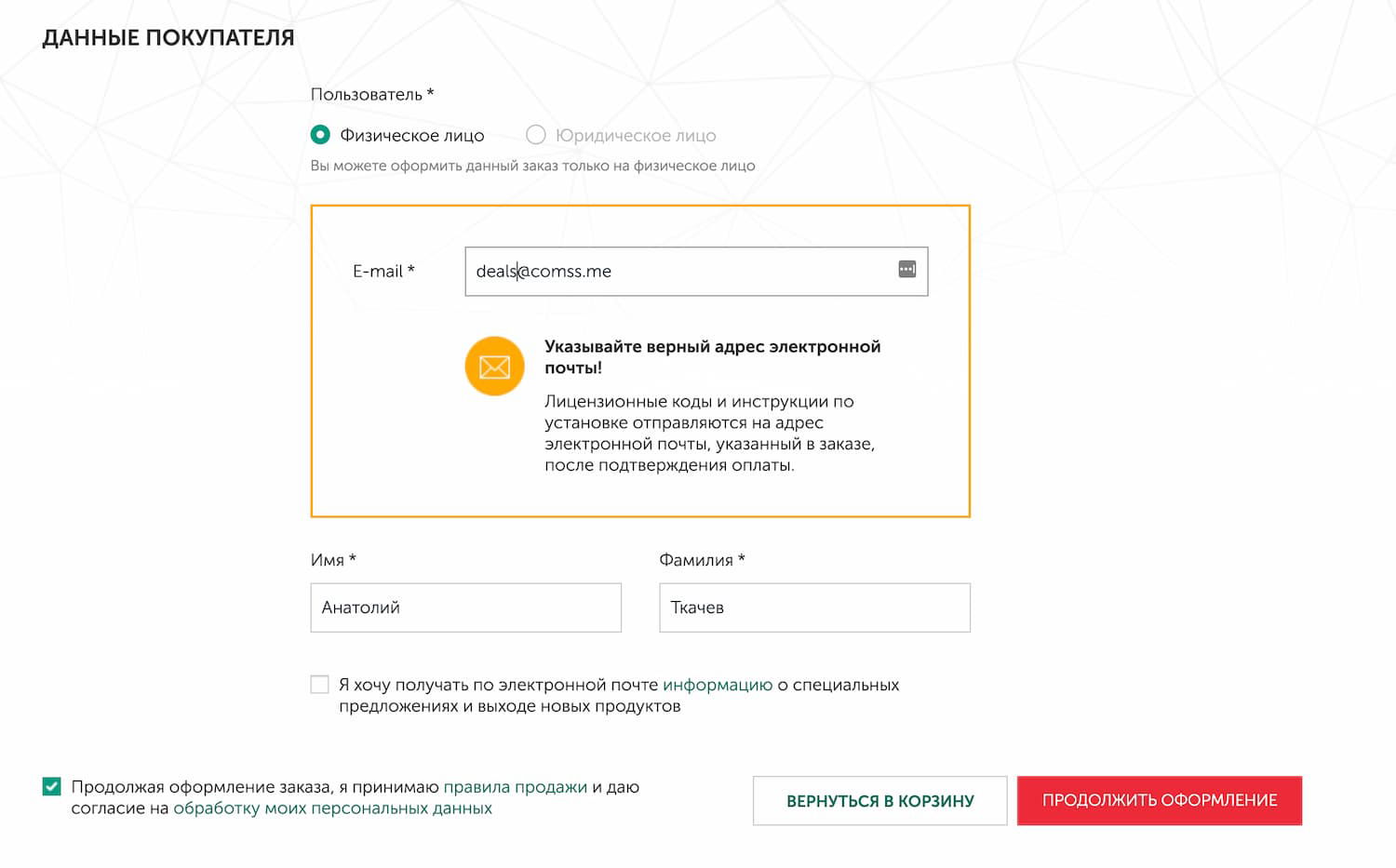Select the Юридическое лицо radio button
The width and height of the screenshot is (1396, 868).
point(536,135)
